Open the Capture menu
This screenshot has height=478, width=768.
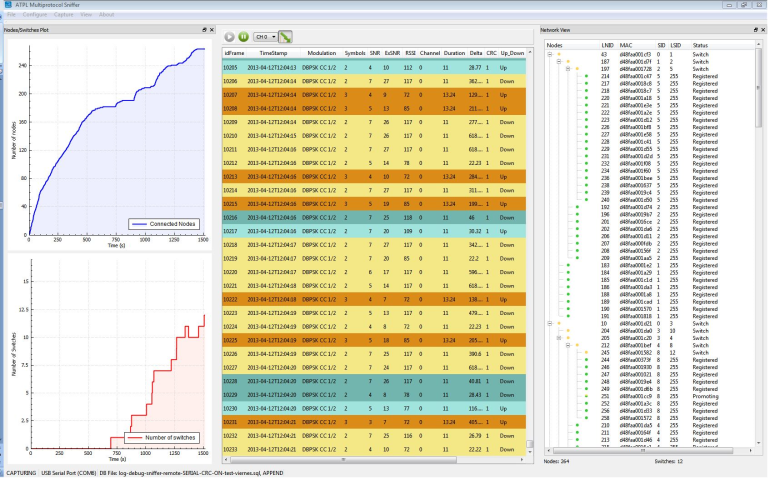tap(62, 15)
